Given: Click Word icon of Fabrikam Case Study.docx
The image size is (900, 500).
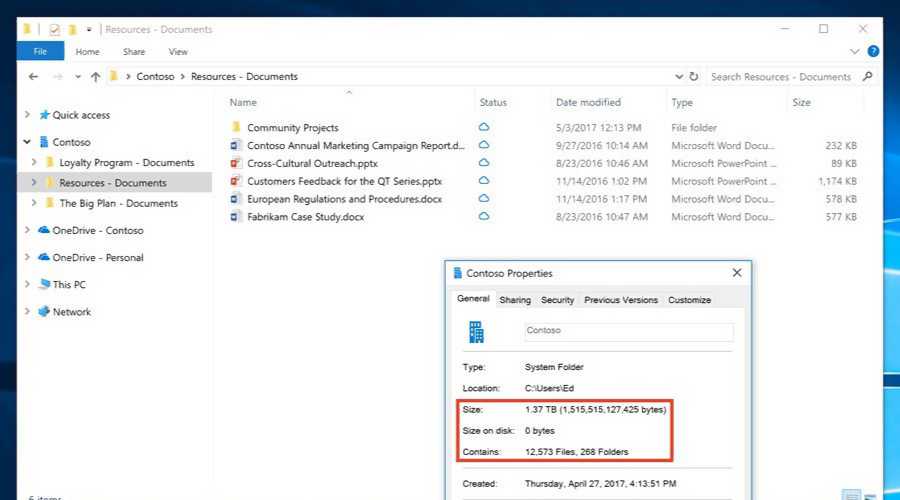Looking at the screenshot, I should [x=235, y=216].
